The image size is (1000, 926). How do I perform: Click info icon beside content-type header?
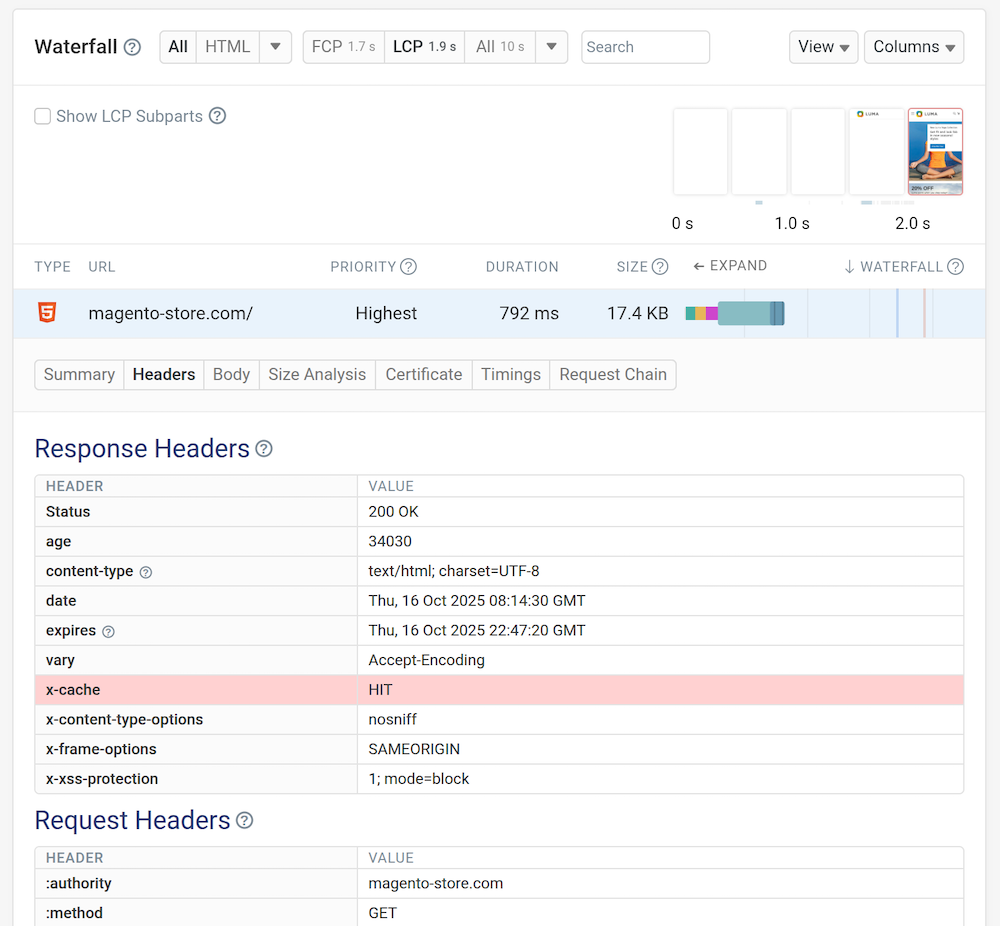[x=146, y=572]
